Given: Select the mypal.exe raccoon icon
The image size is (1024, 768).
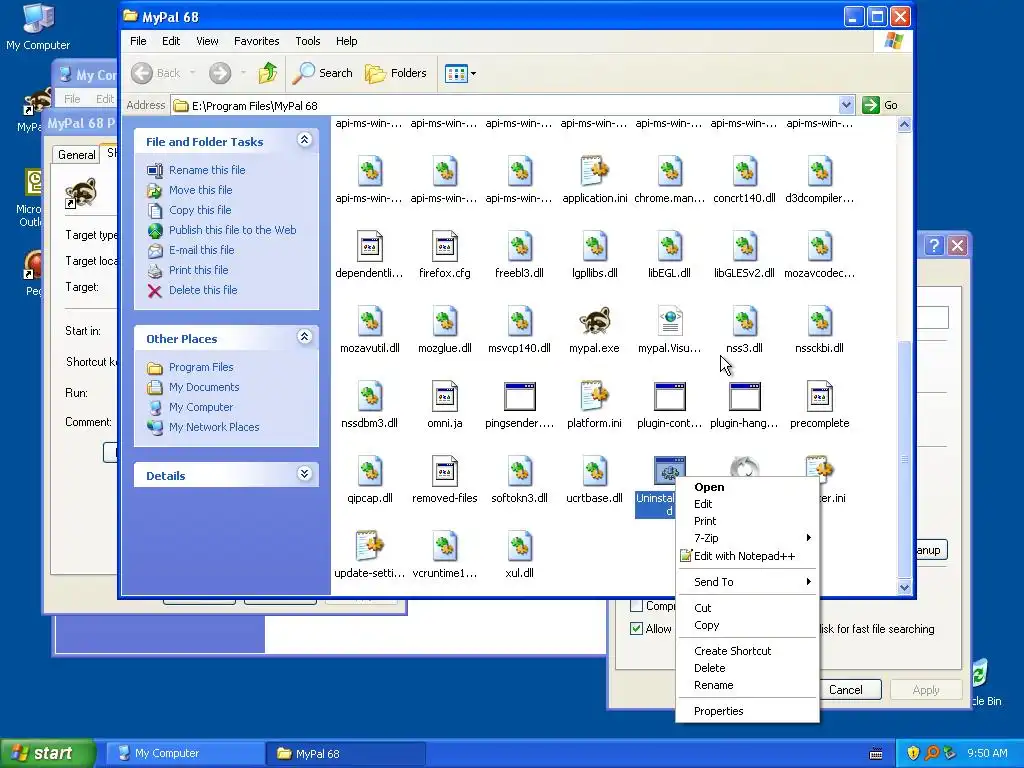Looking at the screenshot, I should click(594, 322).
